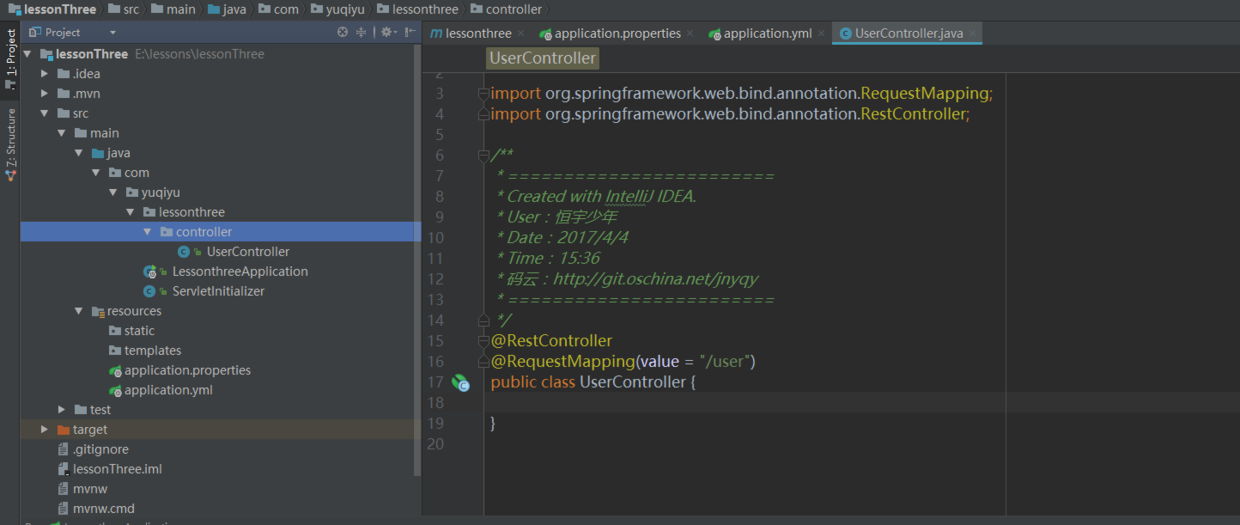Switch to the application.properties tab
This screenshot has height=525, width=1240.
point(618,34)
